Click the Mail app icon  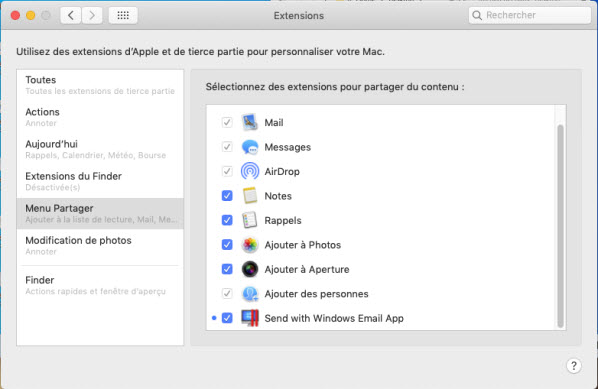pos(250,122)
